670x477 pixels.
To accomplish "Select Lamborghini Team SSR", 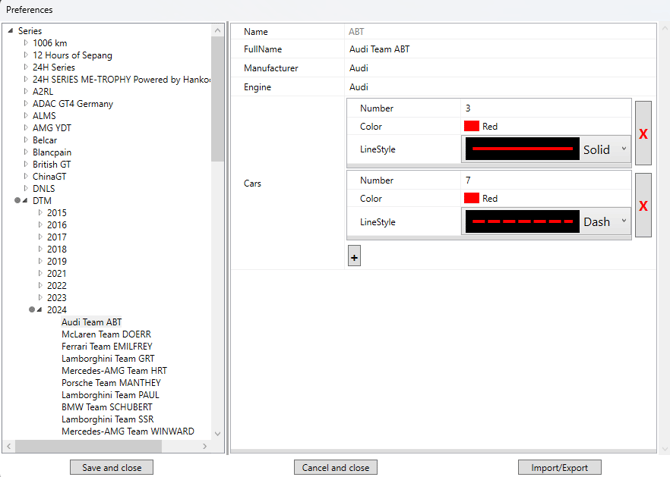I will point(108,419).
